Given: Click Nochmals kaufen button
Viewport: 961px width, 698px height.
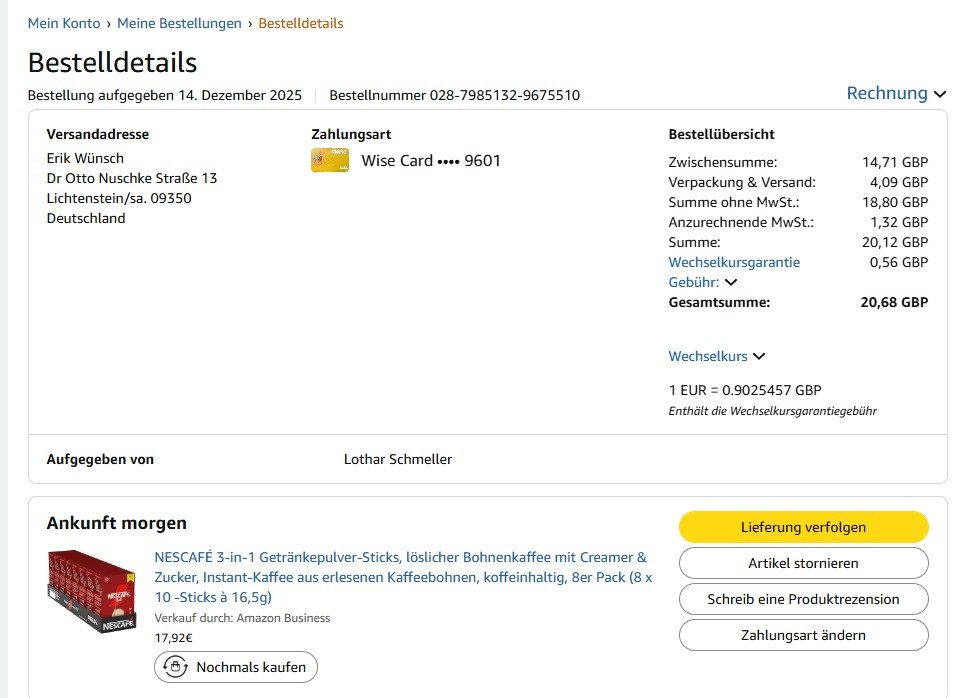Looking at the screenshot, I should 236,667.
